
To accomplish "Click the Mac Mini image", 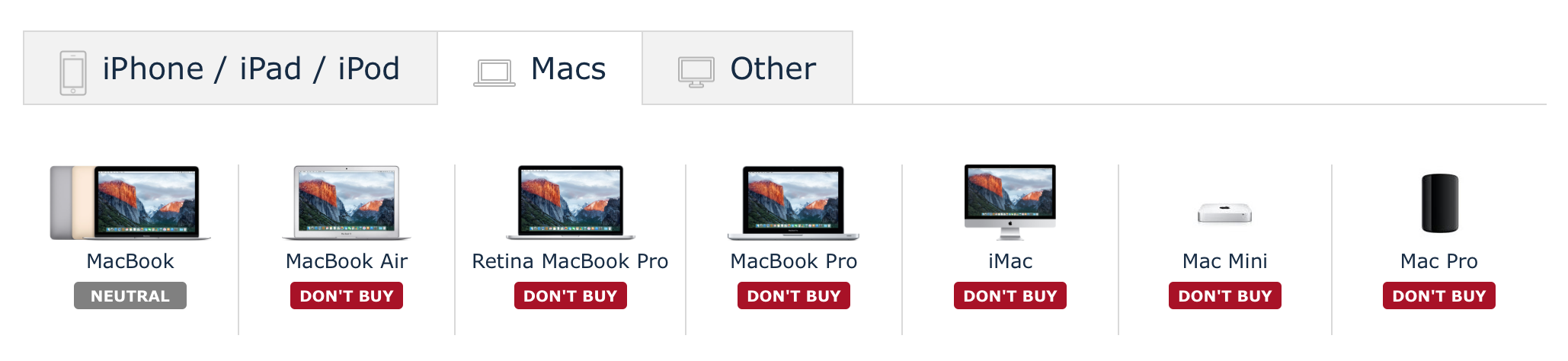I will pos(1224,212).
